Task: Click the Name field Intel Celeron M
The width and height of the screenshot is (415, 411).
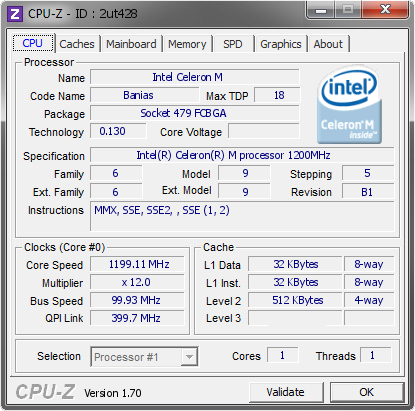Action: [195, 77]
